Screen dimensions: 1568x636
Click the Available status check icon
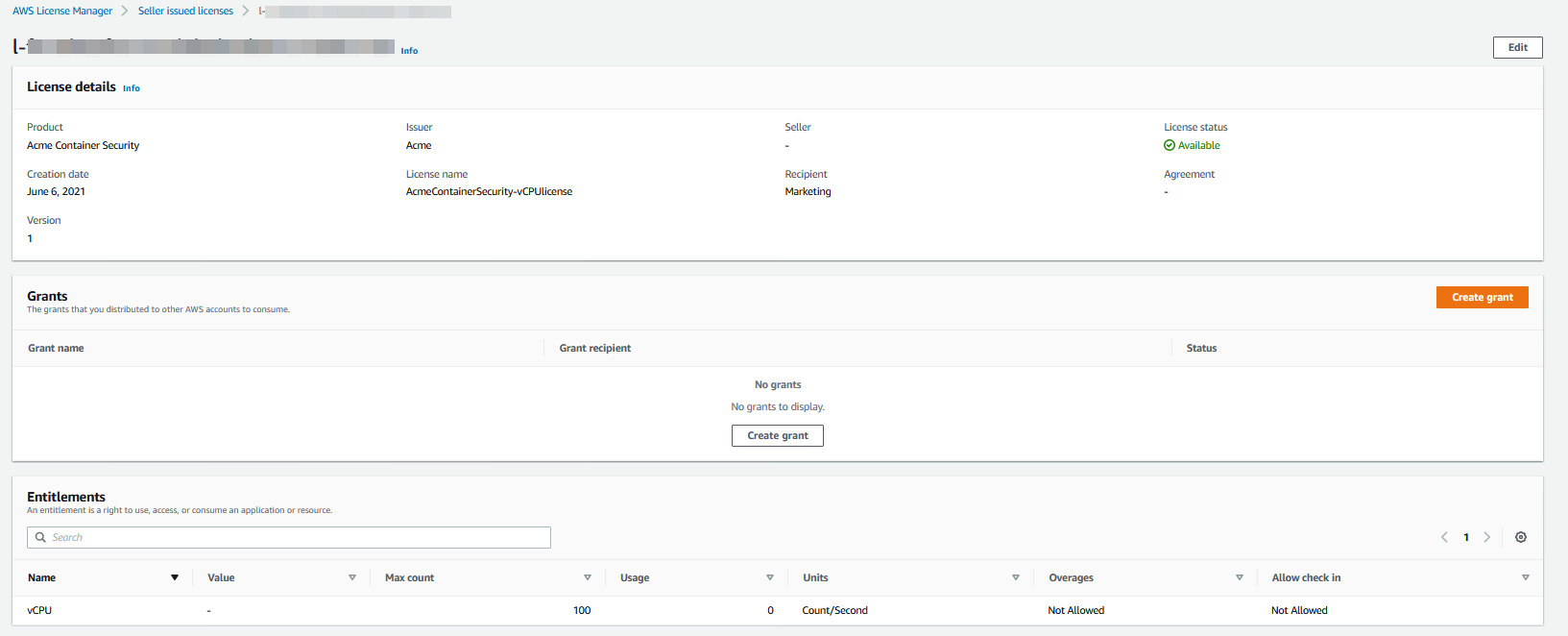(1170, 145)
